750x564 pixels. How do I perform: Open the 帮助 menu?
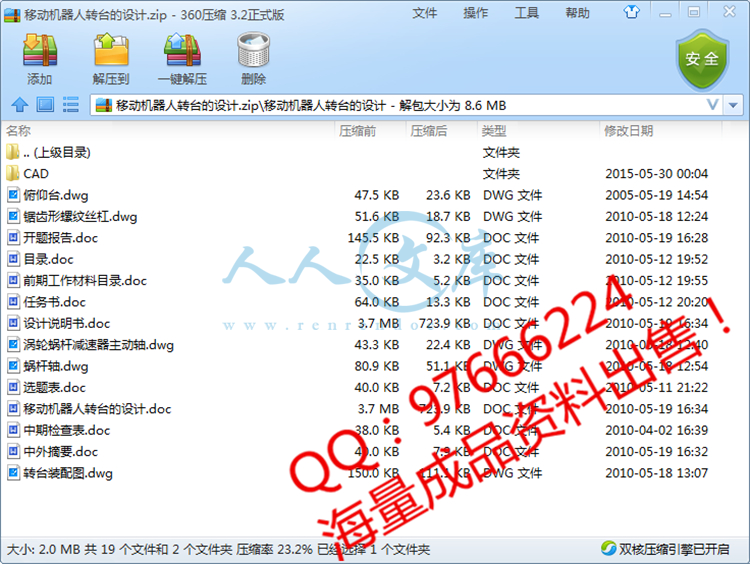coord(577,13)
